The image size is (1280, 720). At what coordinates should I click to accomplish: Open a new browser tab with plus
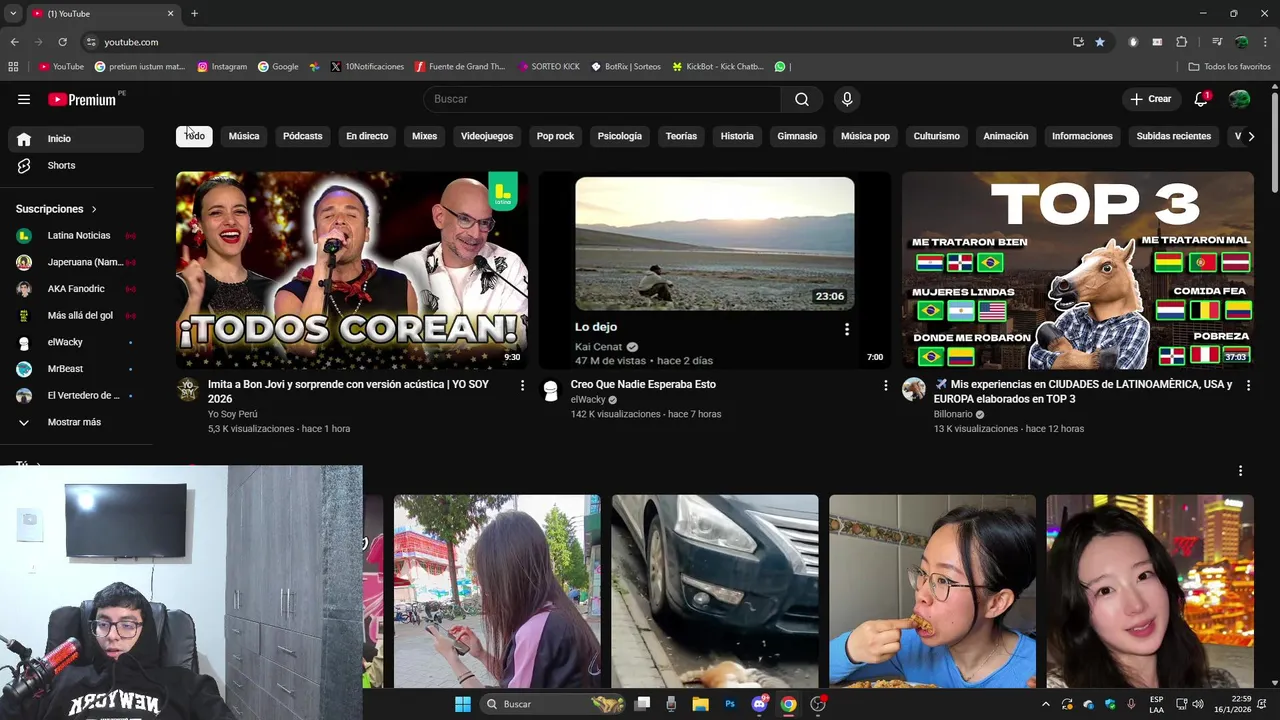tap(194, 14)
